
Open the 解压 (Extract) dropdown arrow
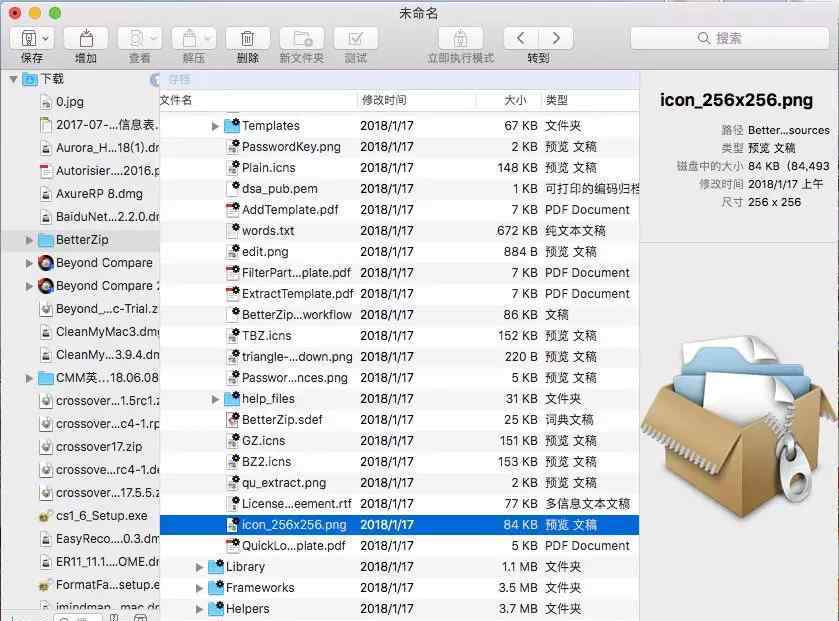point(208,39)
